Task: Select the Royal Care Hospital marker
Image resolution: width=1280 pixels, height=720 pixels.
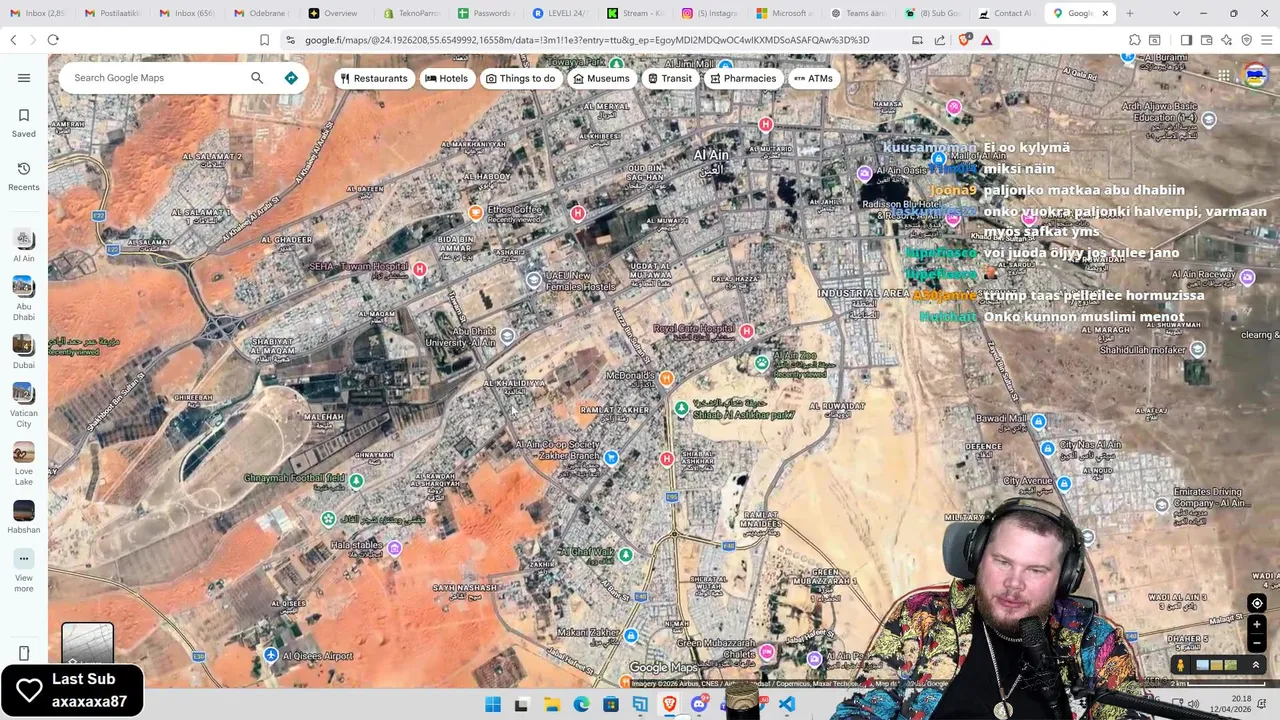Action: (746, 331)
